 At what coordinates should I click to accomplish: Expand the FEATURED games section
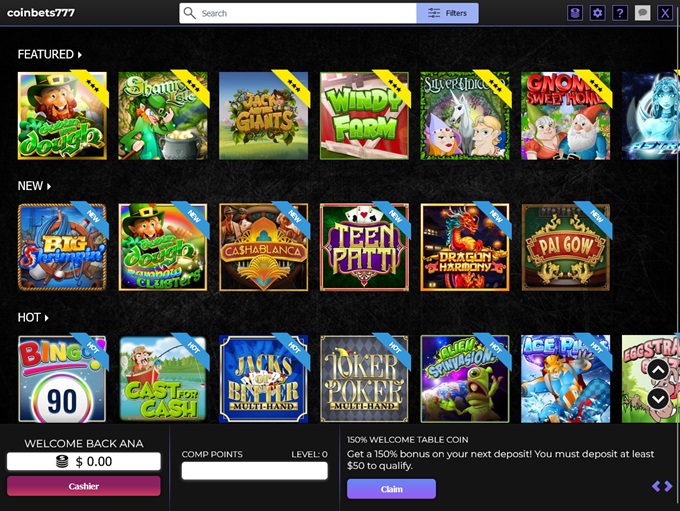50,54
